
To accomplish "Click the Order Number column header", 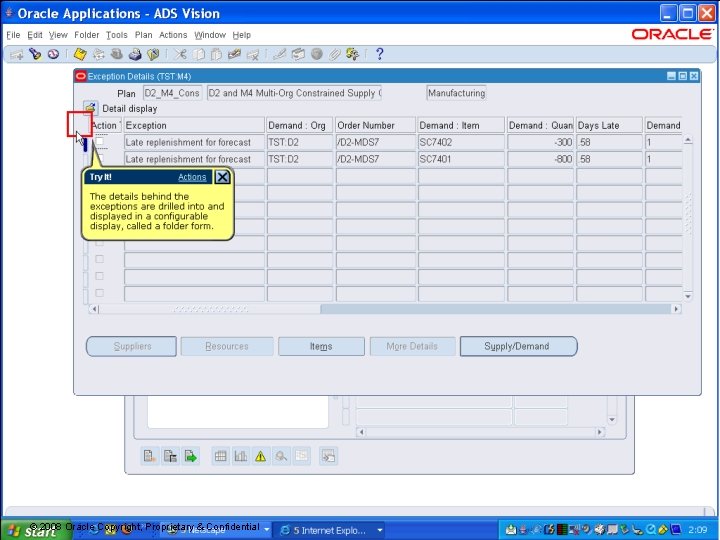I will point(375,125).
